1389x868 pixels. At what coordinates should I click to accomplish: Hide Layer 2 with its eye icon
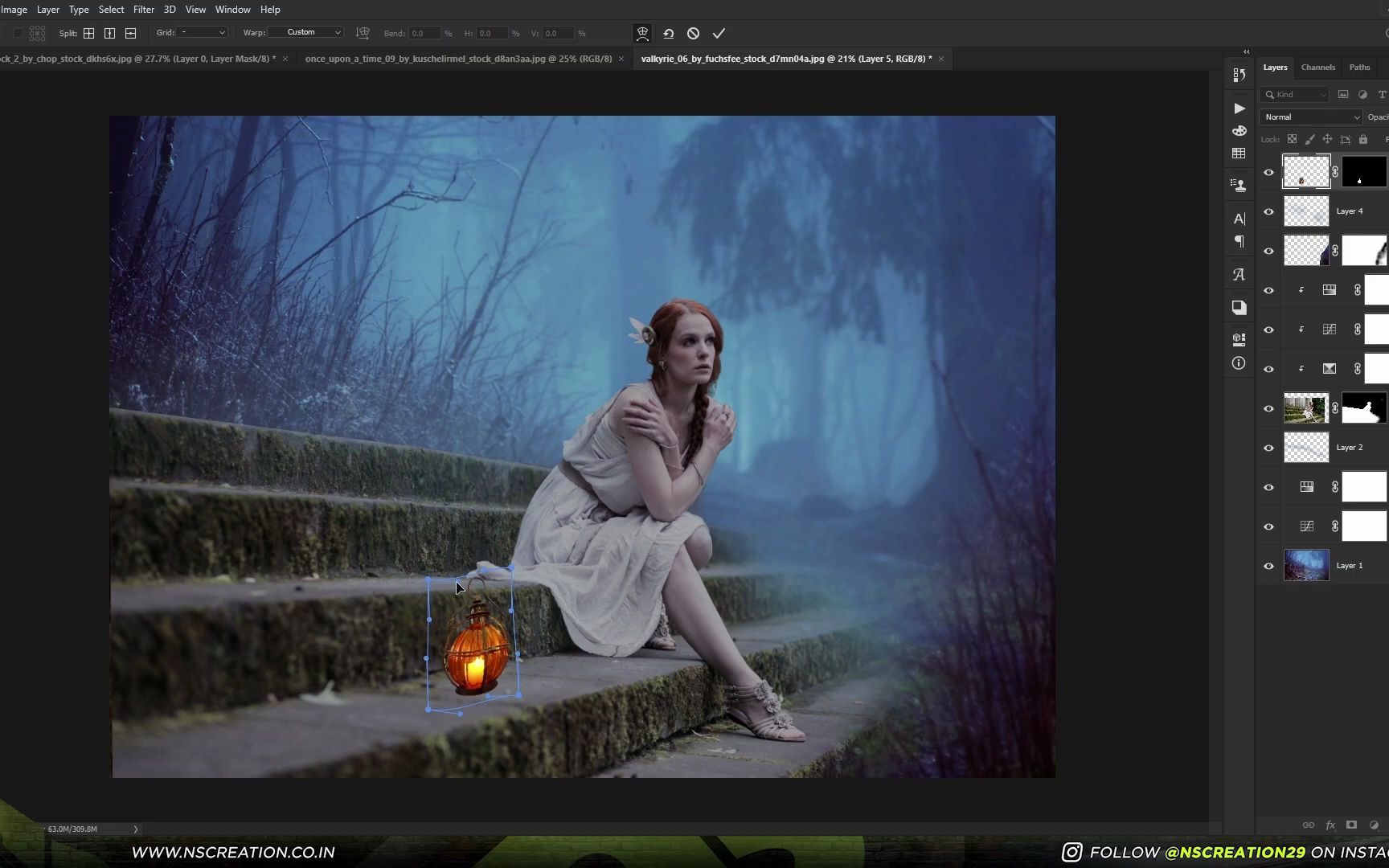tap(1268, 448)
